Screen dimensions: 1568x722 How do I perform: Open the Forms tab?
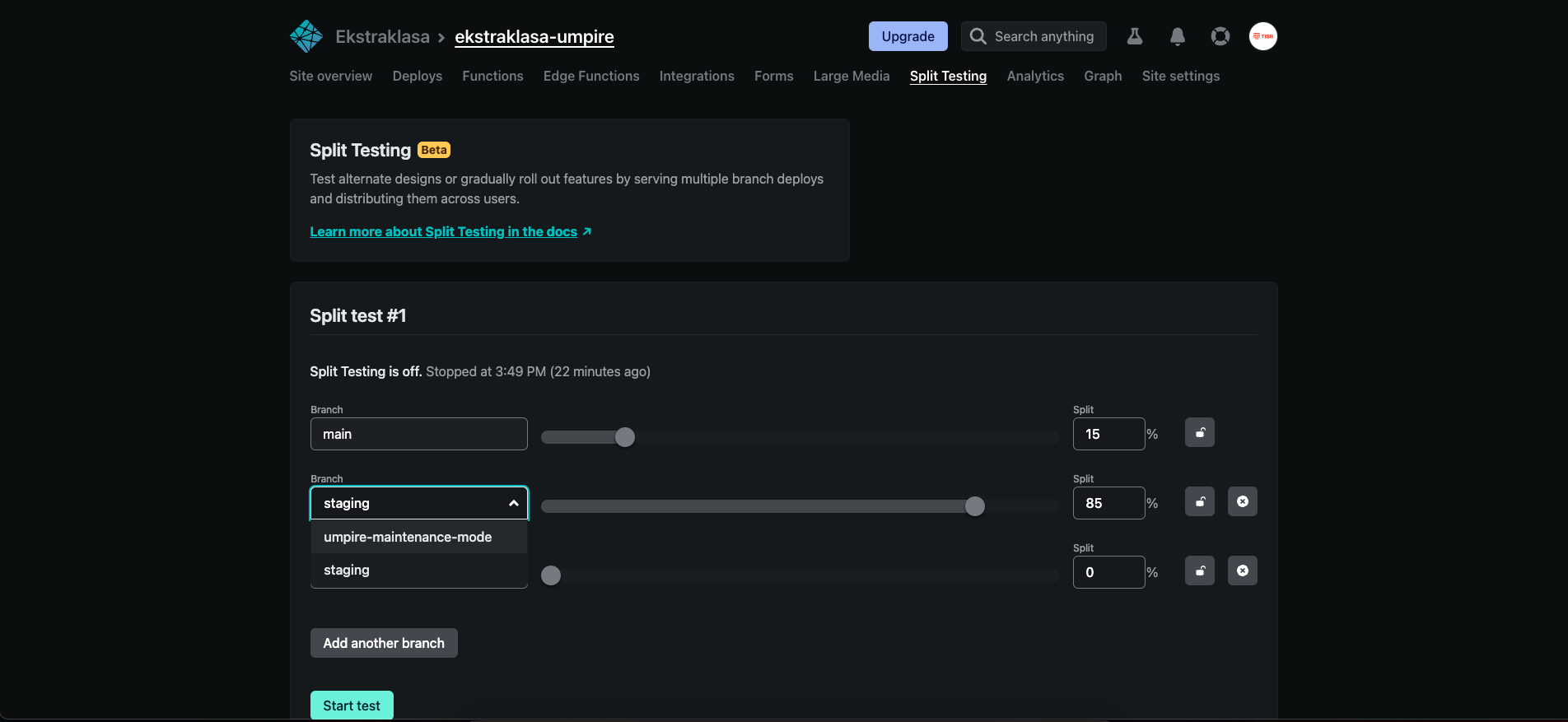774,76
